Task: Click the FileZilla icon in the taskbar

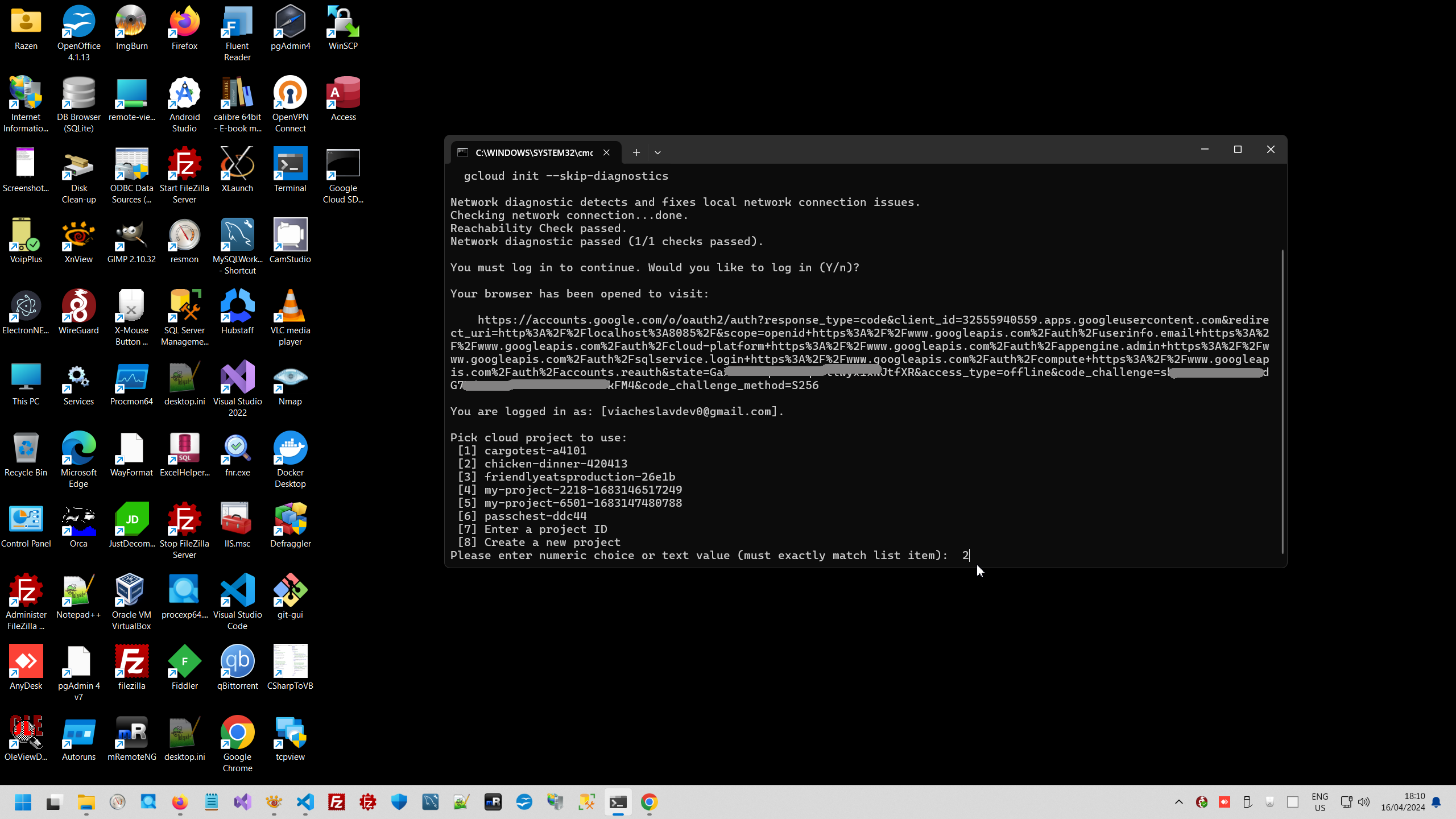Action: click(x=337, y=802)
